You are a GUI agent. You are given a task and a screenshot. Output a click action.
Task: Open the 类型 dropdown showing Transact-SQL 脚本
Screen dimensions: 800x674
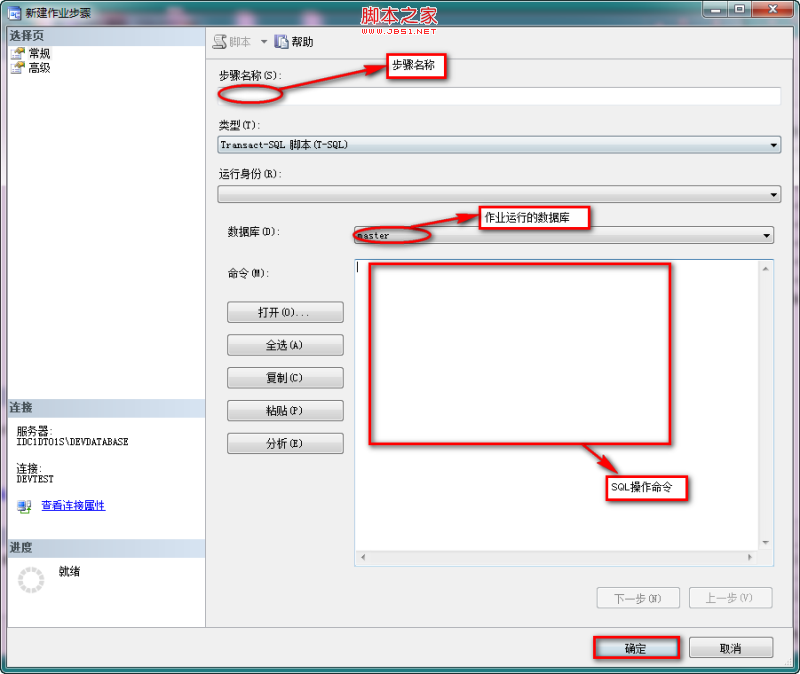coord(773,144)
